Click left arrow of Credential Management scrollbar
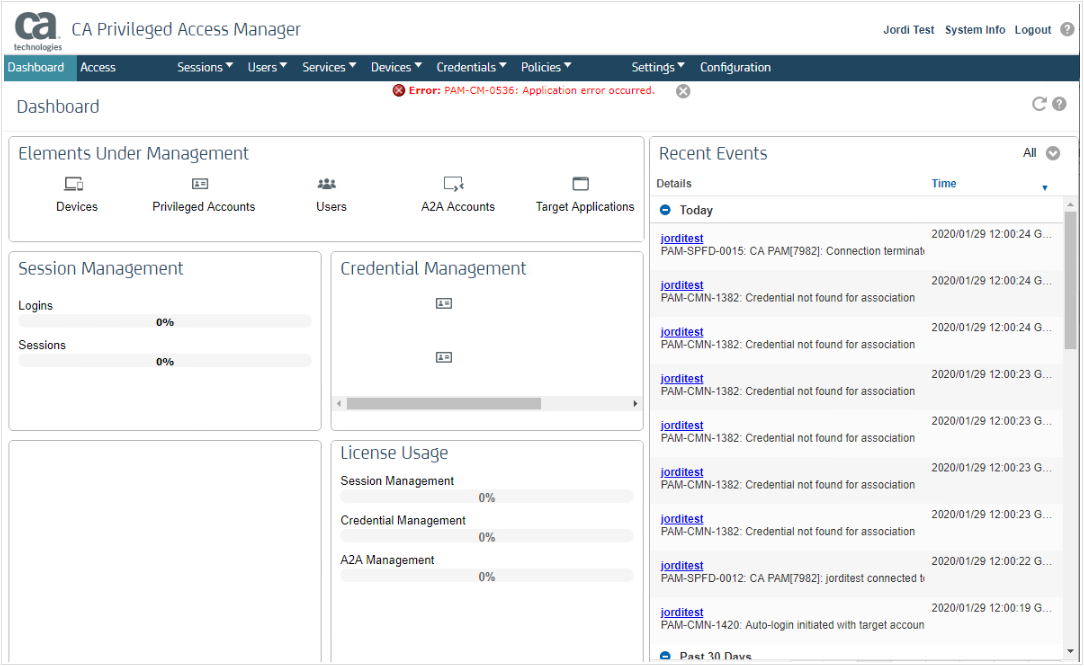 tap(339, 403)
